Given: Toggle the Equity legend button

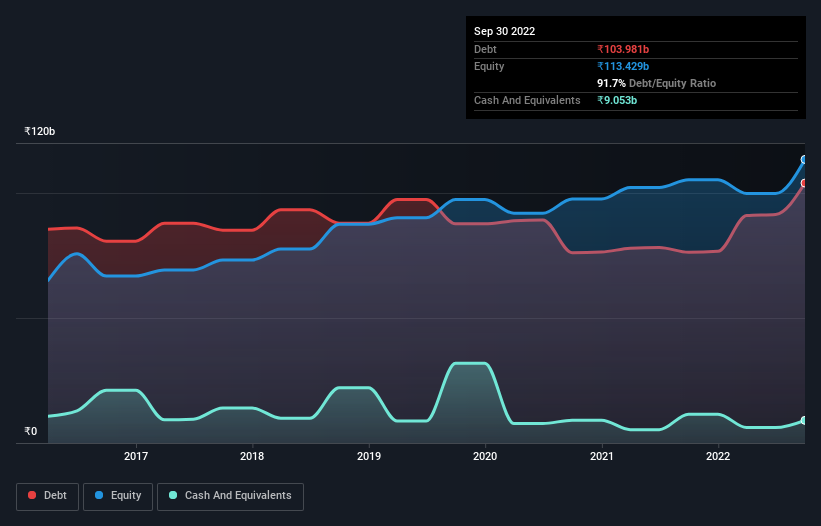Looking at the screenshot, I should point(118,496).
